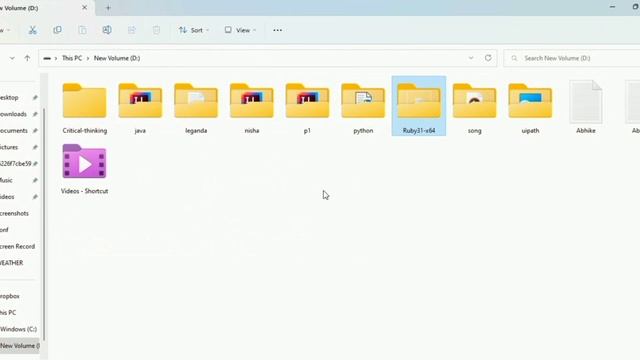Click New Volume (D:) in the breadcrumb
The image size is (640, 360).
click(x=117, y=58)
